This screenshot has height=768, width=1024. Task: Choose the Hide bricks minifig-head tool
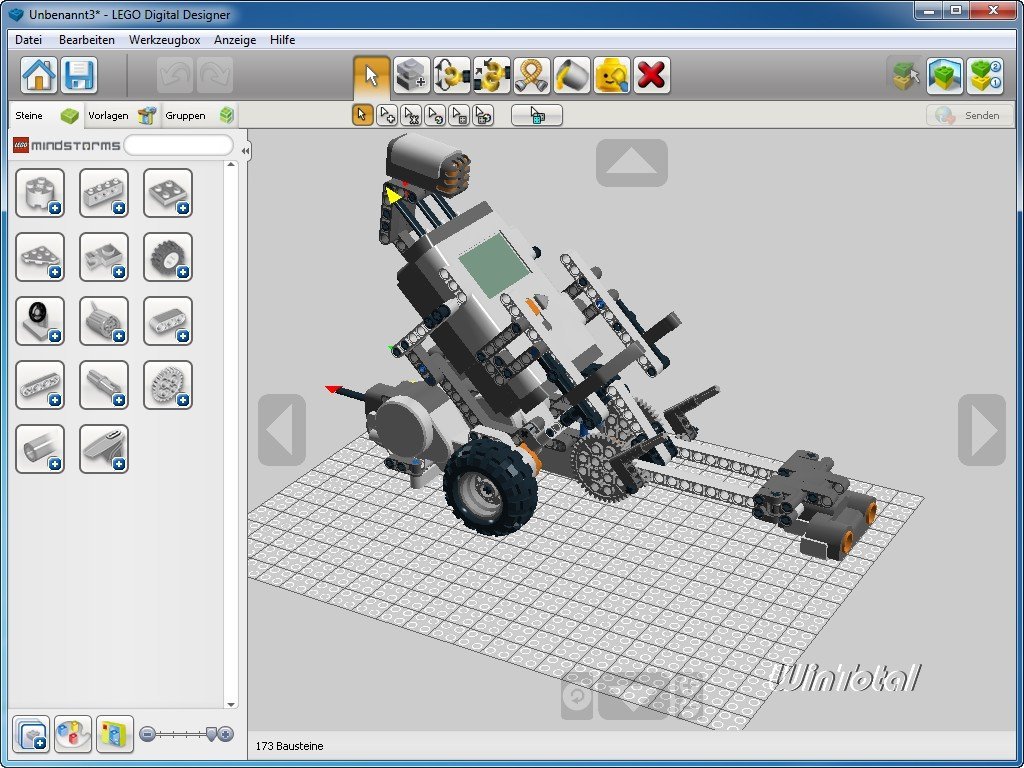click(x=612, y=75)
